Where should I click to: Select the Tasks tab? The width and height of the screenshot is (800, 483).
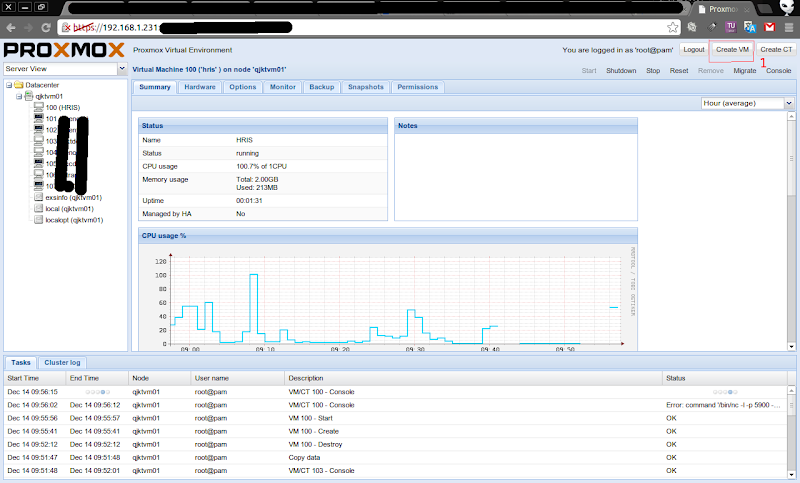(x=21, y=363)
